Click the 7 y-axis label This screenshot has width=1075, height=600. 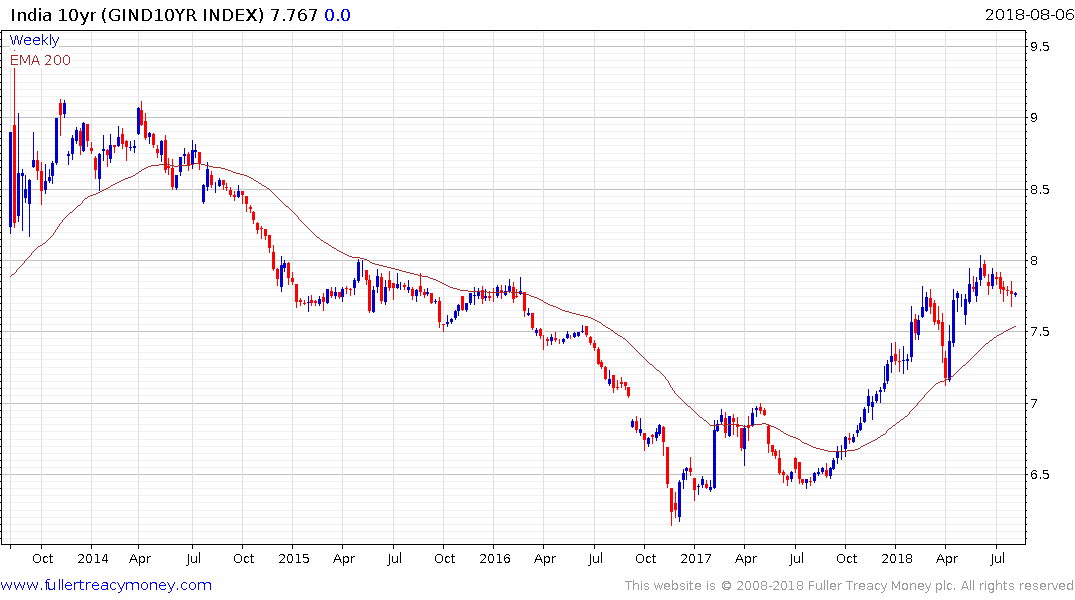pos(1034,403)
